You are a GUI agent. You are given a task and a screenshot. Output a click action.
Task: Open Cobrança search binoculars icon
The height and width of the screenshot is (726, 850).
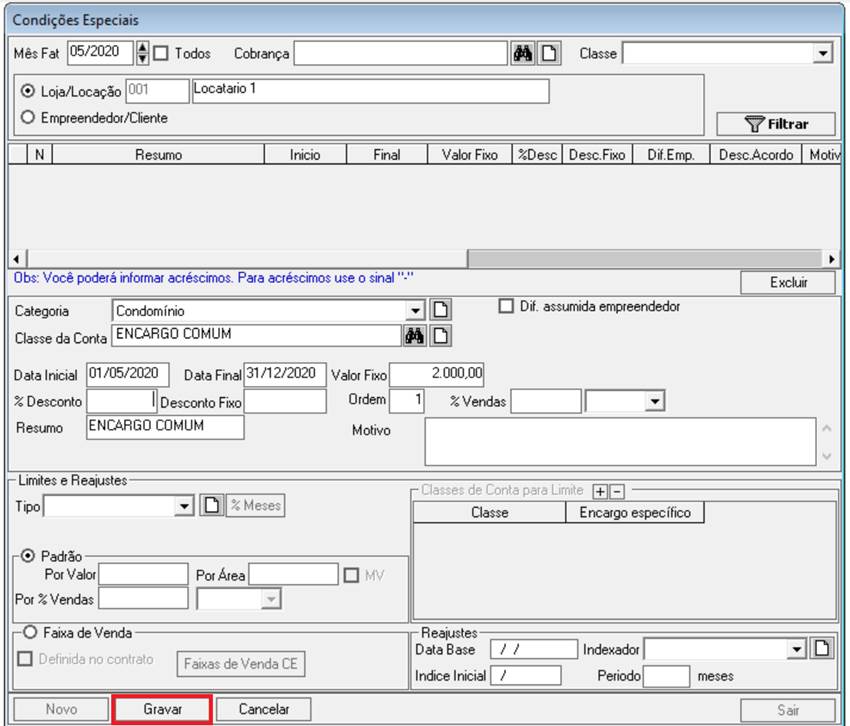coord(523,54)
